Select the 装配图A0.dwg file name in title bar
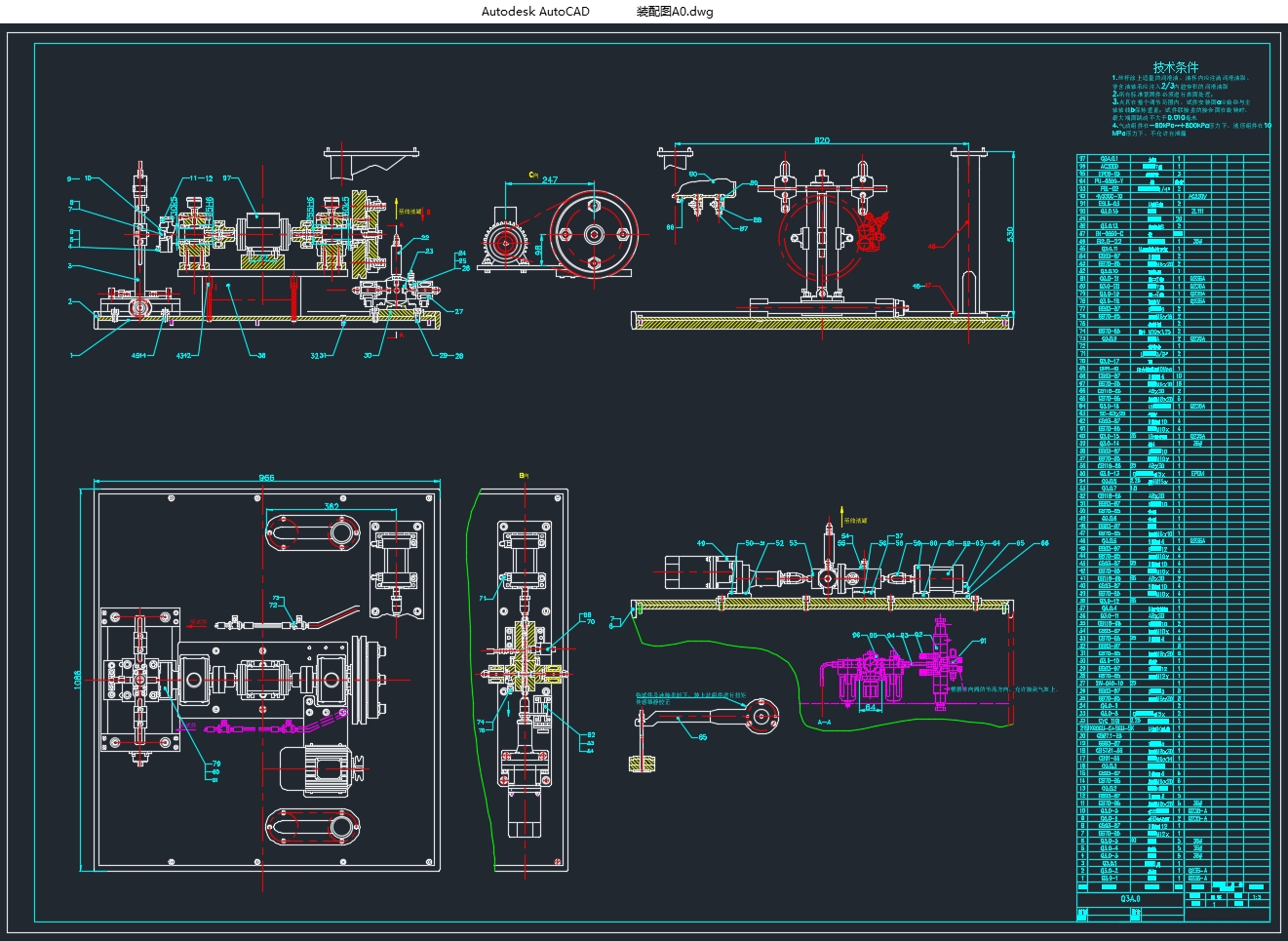Screen dimensions: 1288x941 click(675, 12)
